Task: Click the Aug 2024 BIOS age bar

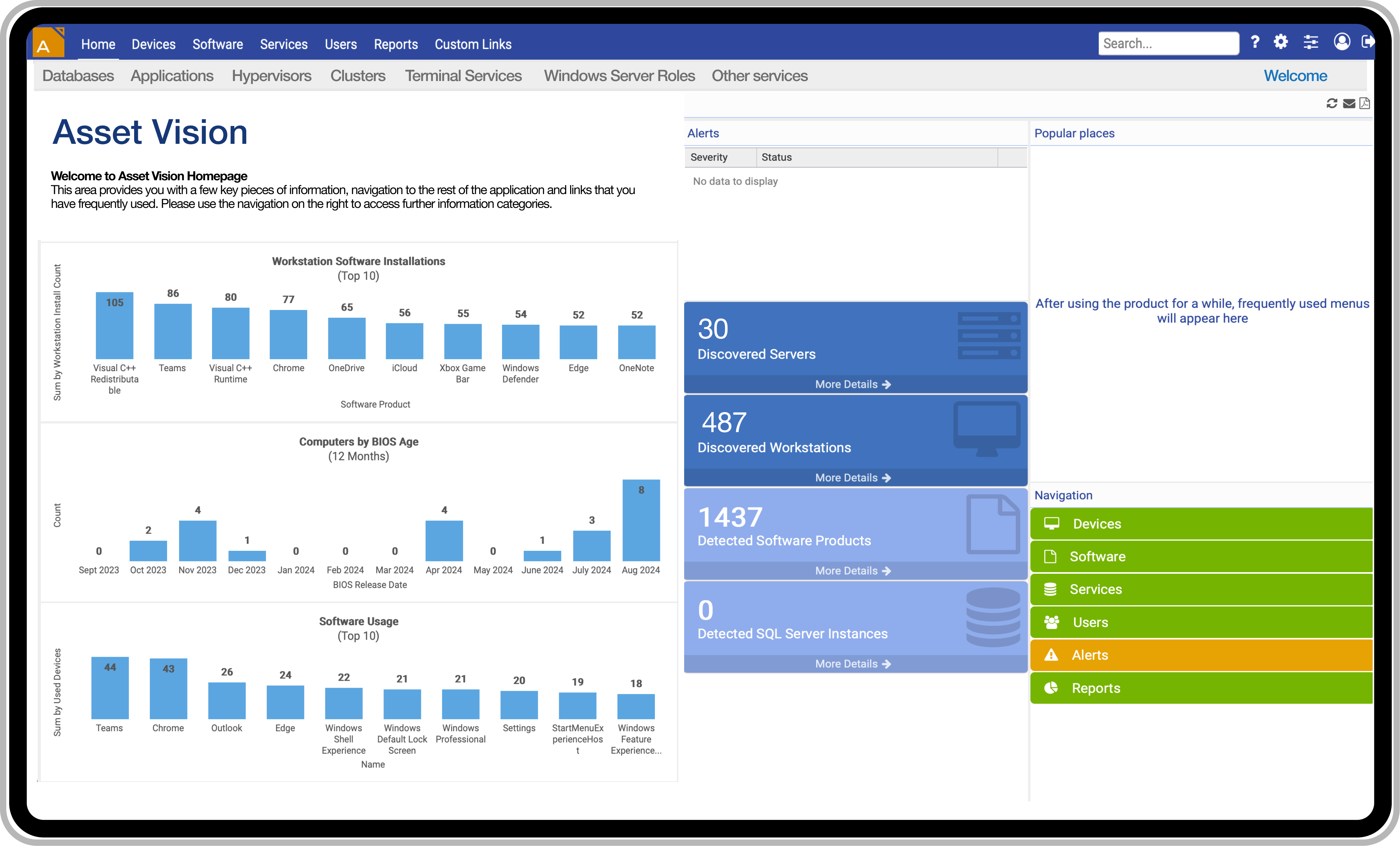Action: point(641,520)
